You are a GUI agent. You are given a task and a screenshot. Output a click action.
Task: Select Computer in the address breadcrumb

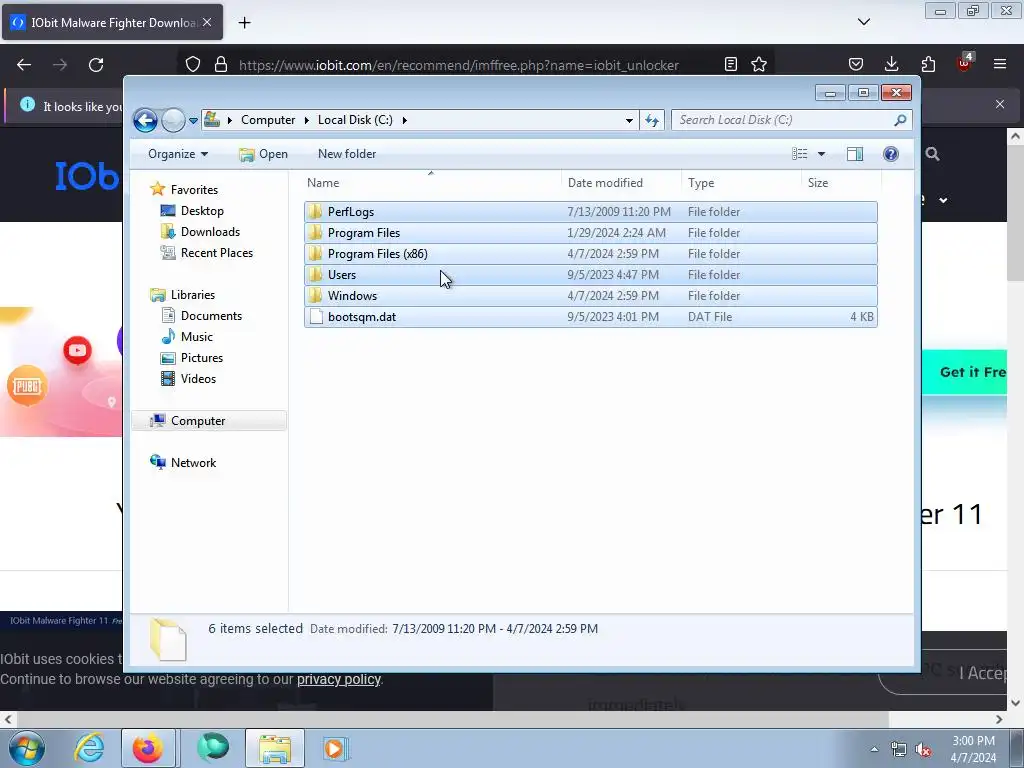click(x=268, y=120)
